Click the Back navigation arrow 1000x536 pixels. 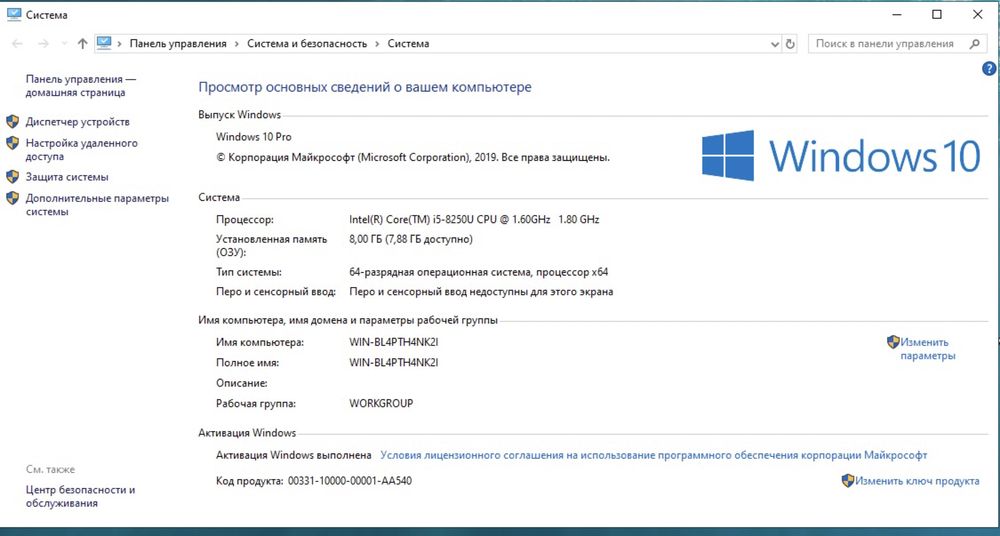tap(18, 43)
